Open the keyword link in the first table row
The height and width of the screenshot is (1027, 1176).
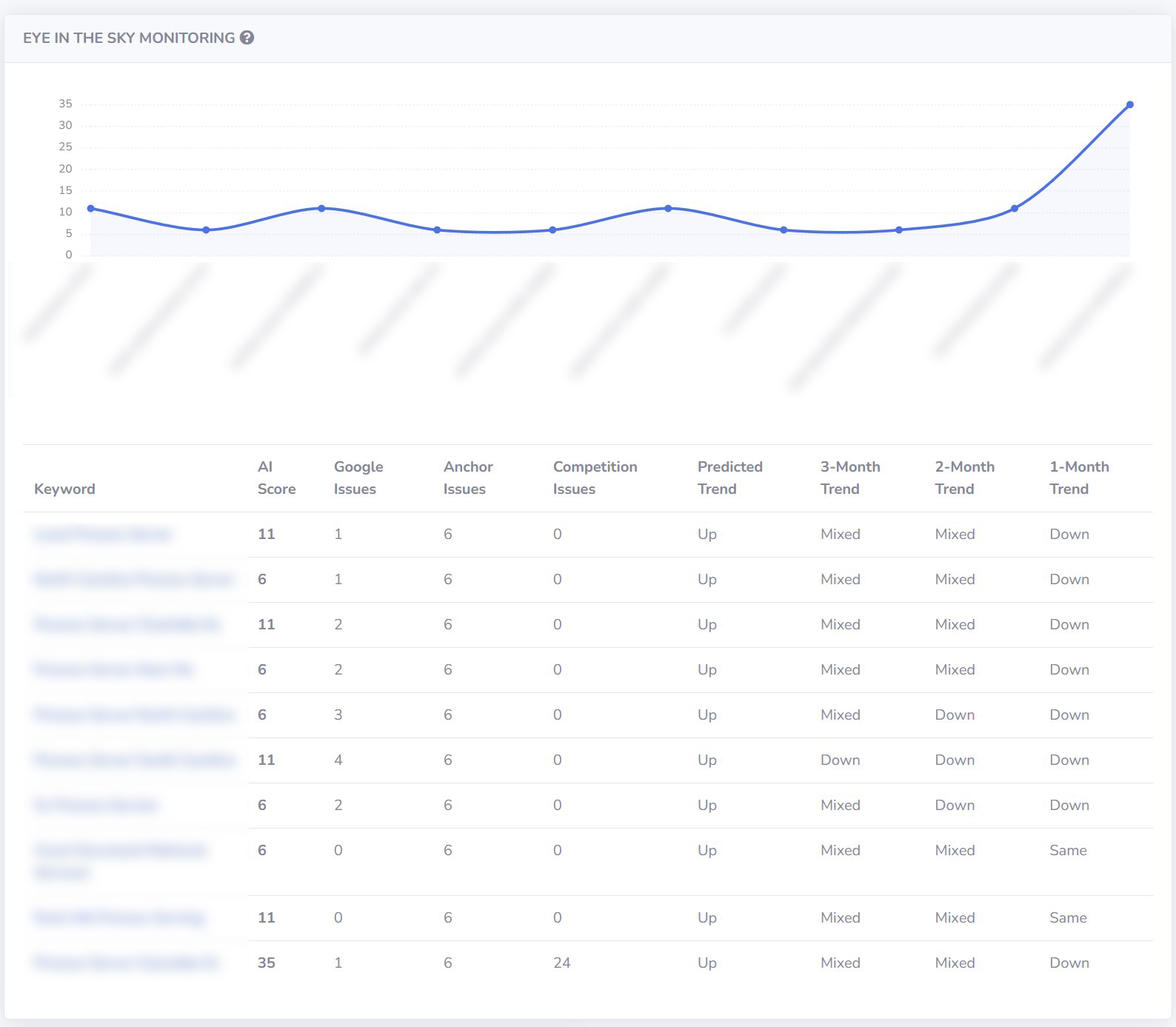point(103,535)
